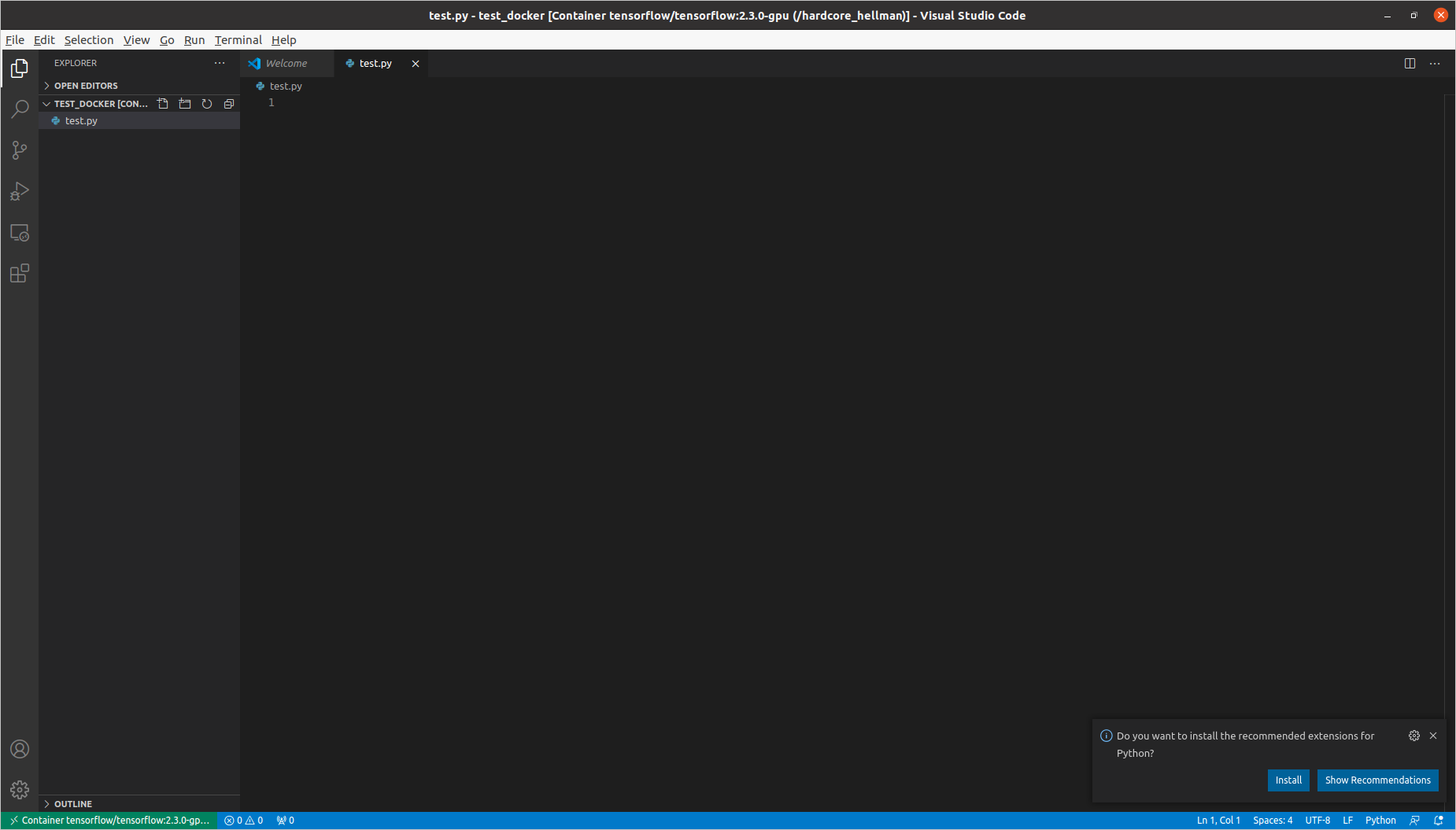This screenshot has height=830, width=1456.
Task: Click test.py in the breadcrumb bar
Action: click(279, 87)
